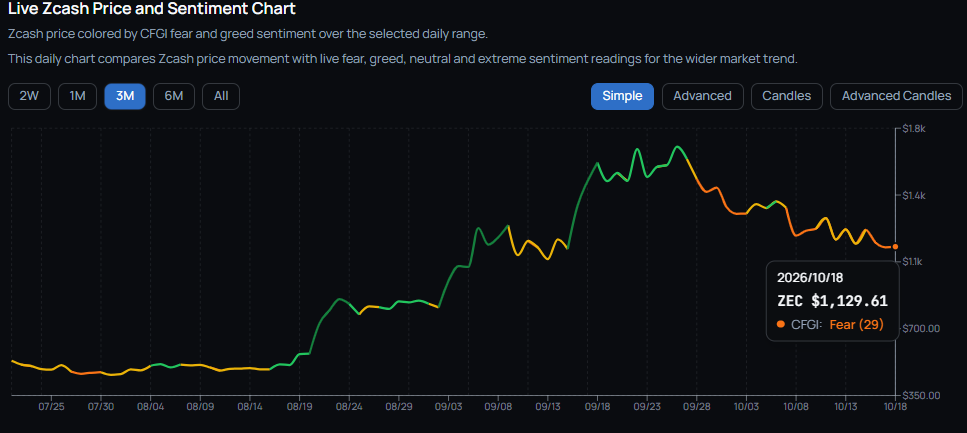Select the 6M time range

click(174, 96)
